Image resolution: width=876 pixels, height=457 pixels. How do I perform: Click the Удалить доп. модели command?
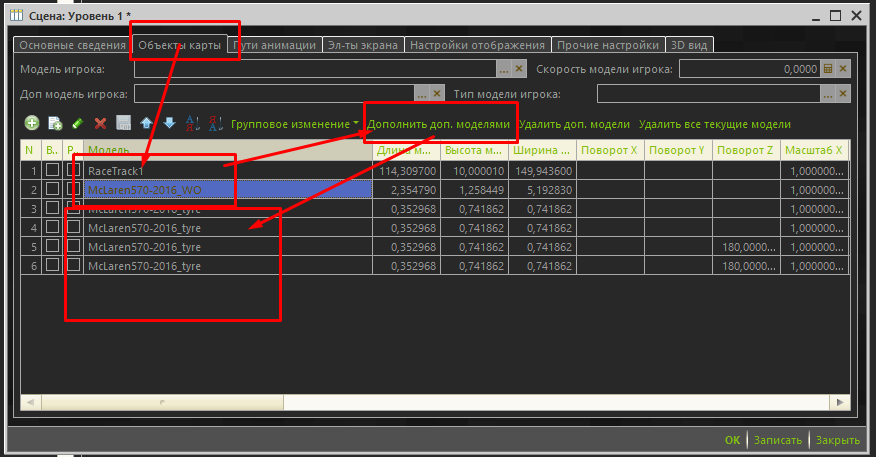point(574,124)
